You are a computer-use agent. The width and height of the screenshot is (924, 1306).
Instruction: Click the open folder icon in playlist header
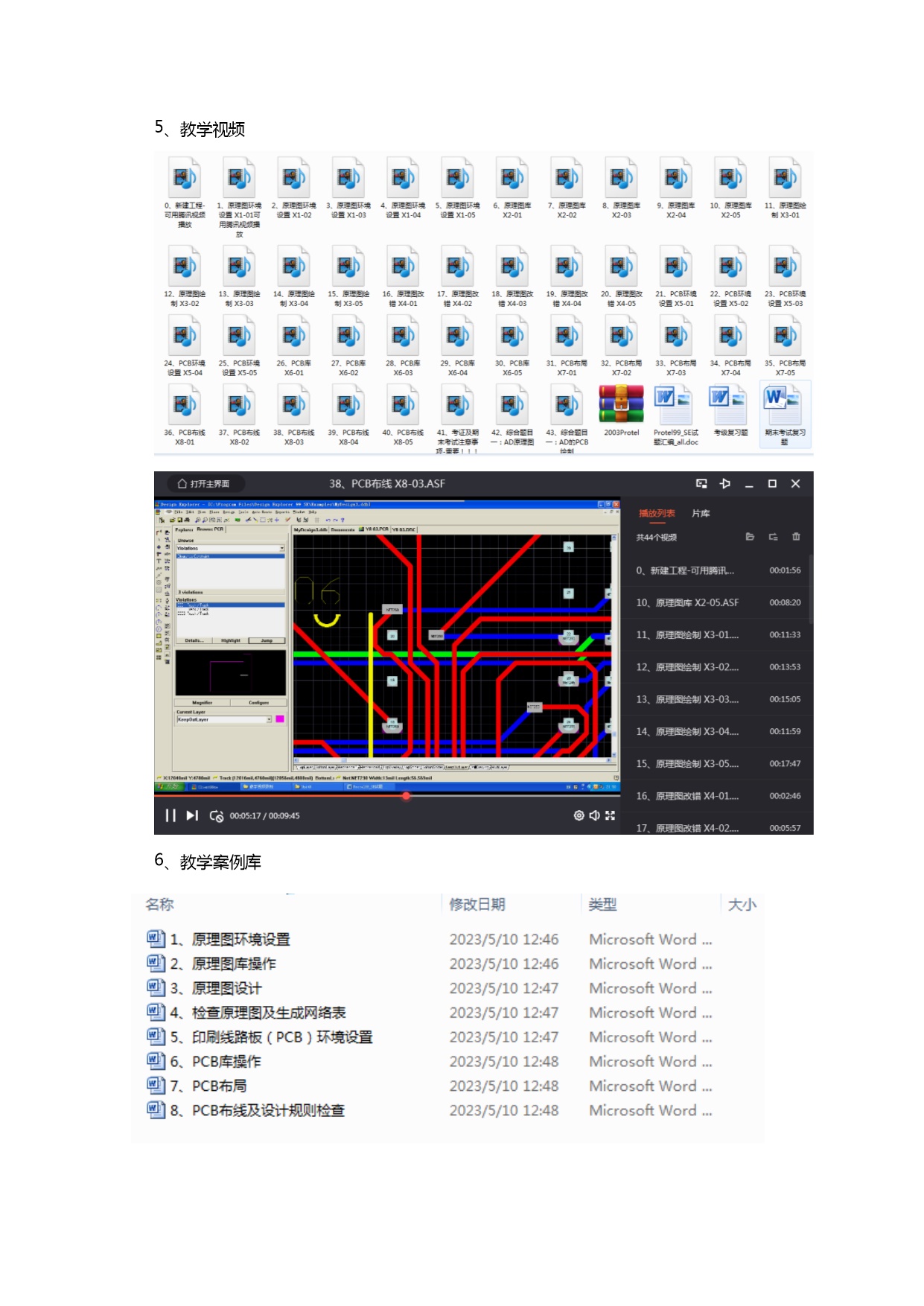coord(750,537)
